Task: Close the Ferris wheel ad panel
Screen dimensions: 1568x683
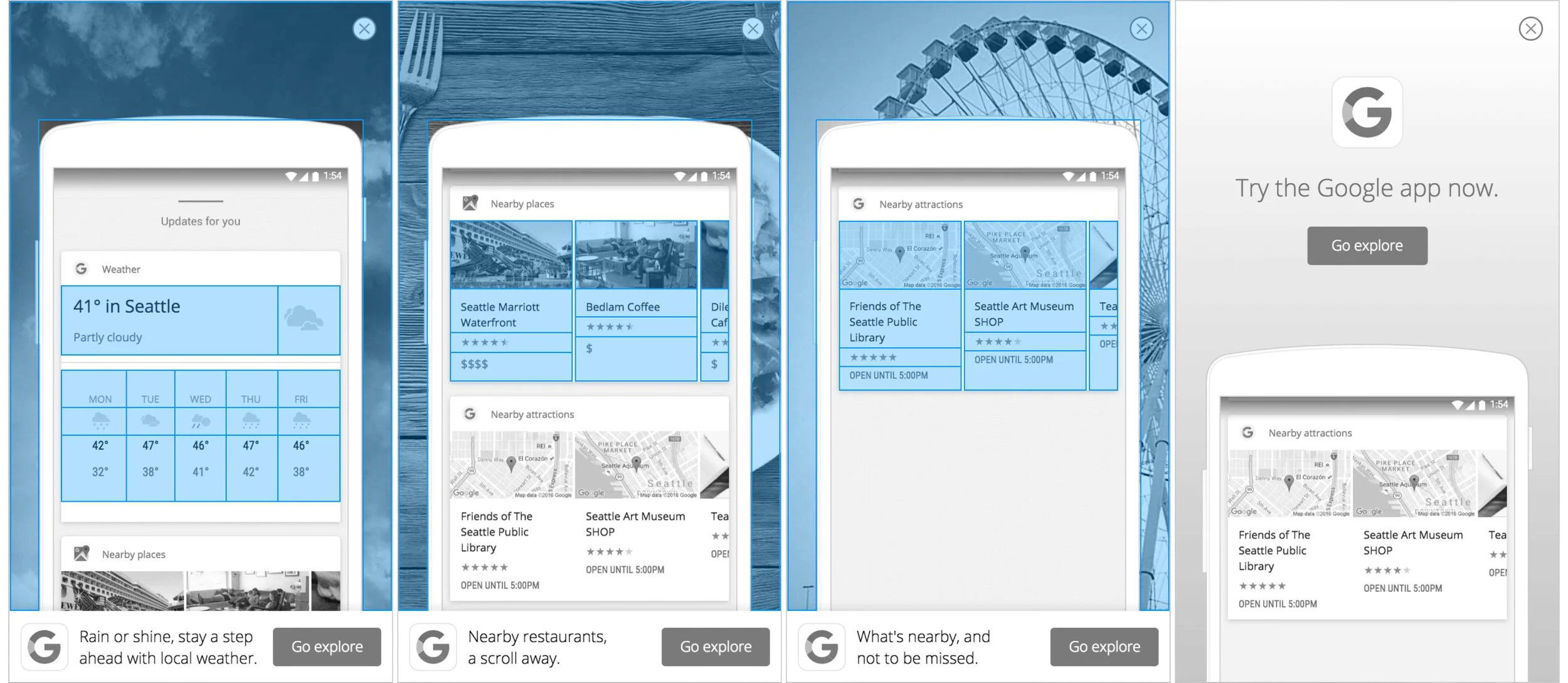Action: pyautogui.click(x=1142, y=29)
